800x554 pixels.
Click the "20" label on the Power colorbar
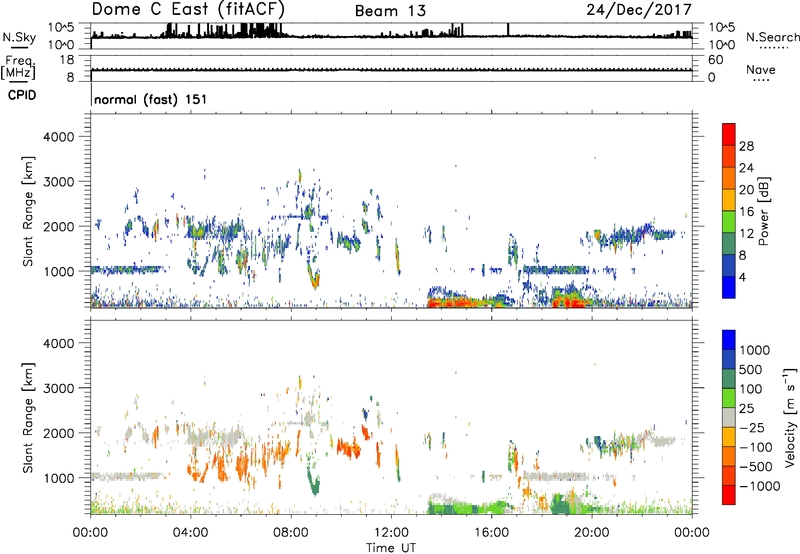pyautogui.click(x=746, y=190)
